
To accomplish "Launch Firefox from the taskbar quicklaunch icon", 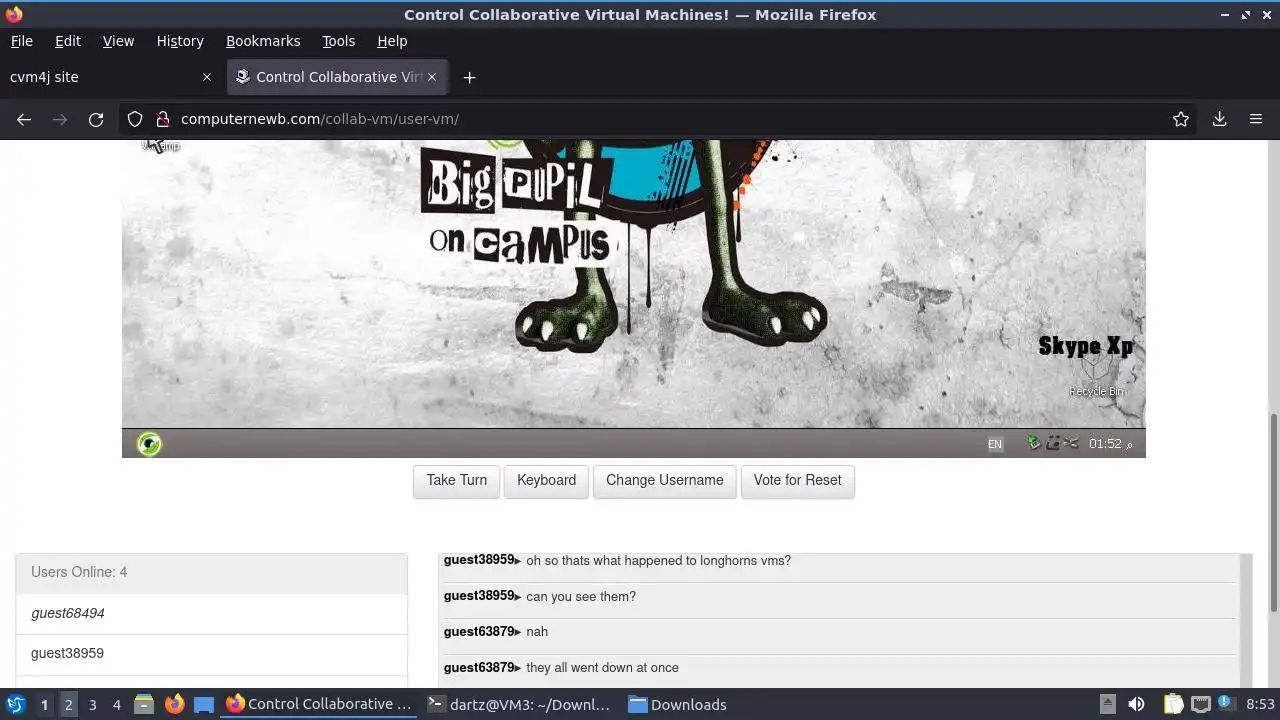I will [174, 704].
